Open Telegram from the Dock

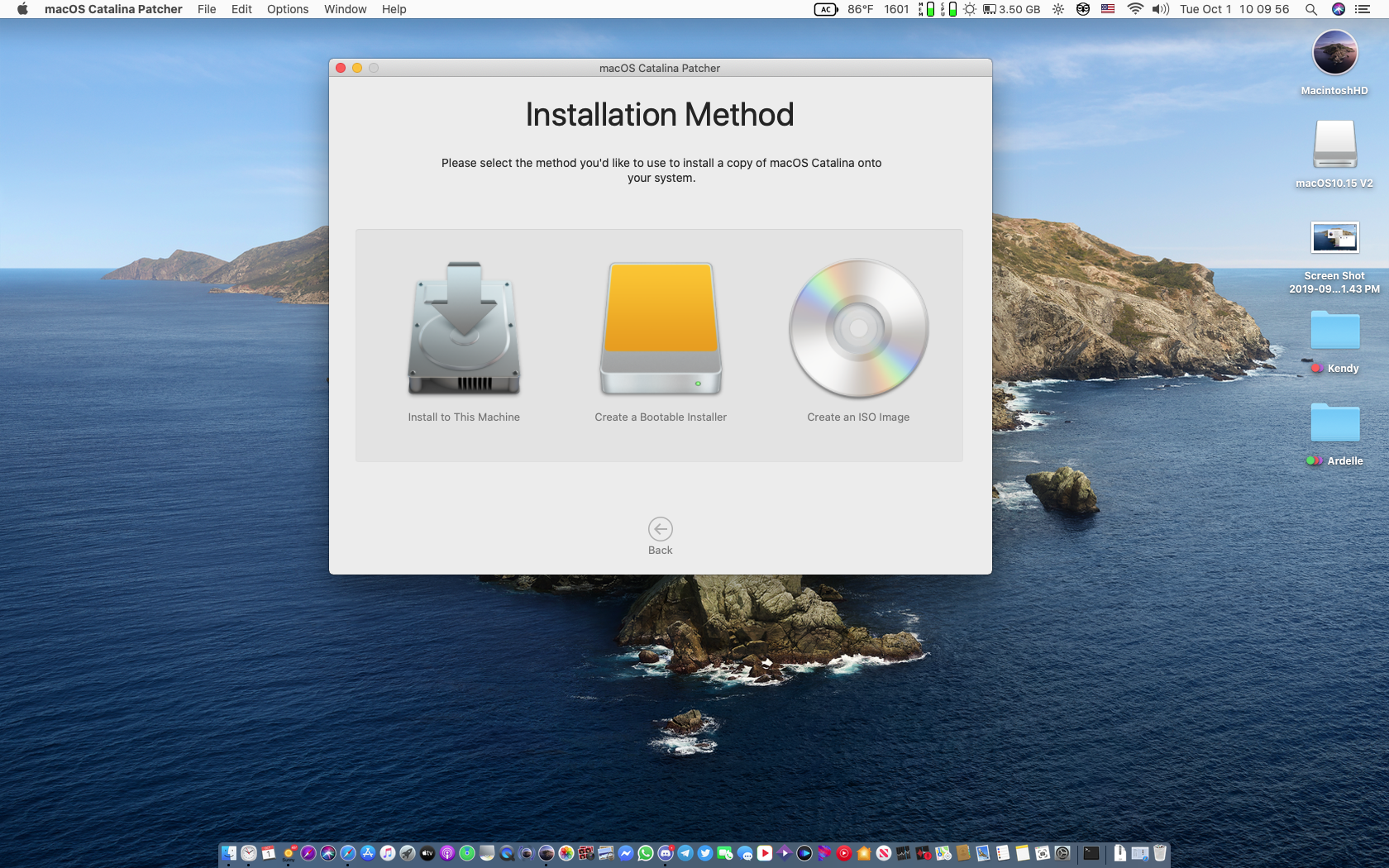(685, 853)
